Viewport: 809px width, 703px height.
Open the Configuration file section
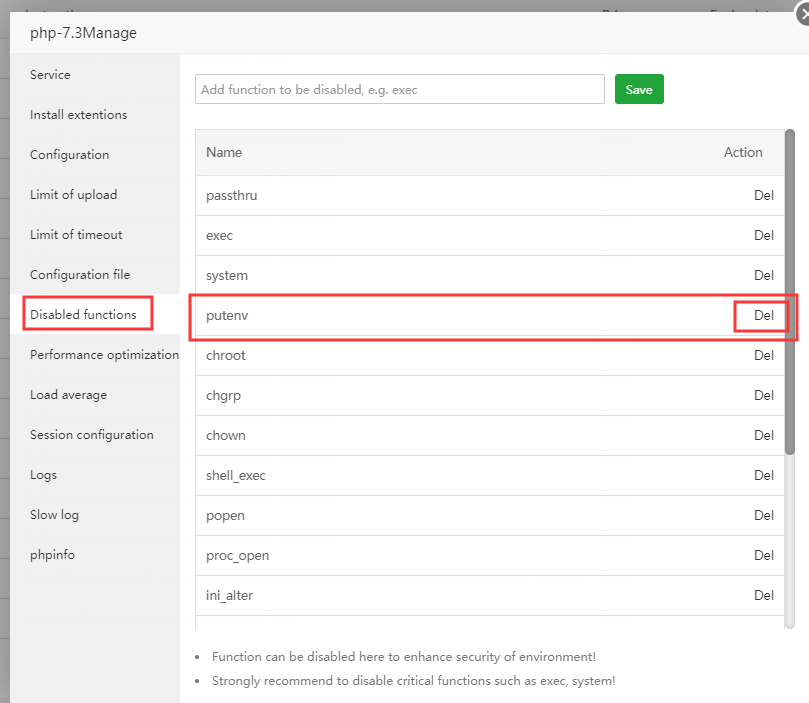click(80, 275)
